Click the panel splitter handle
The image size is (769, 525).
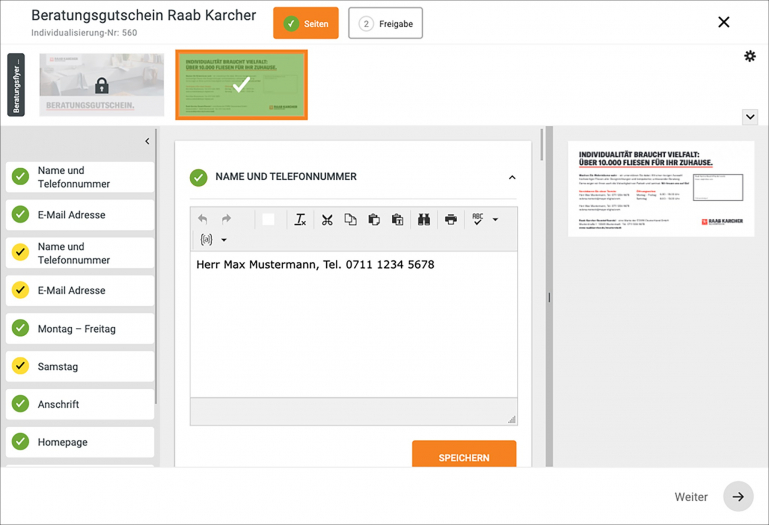[x=549, y=297]
